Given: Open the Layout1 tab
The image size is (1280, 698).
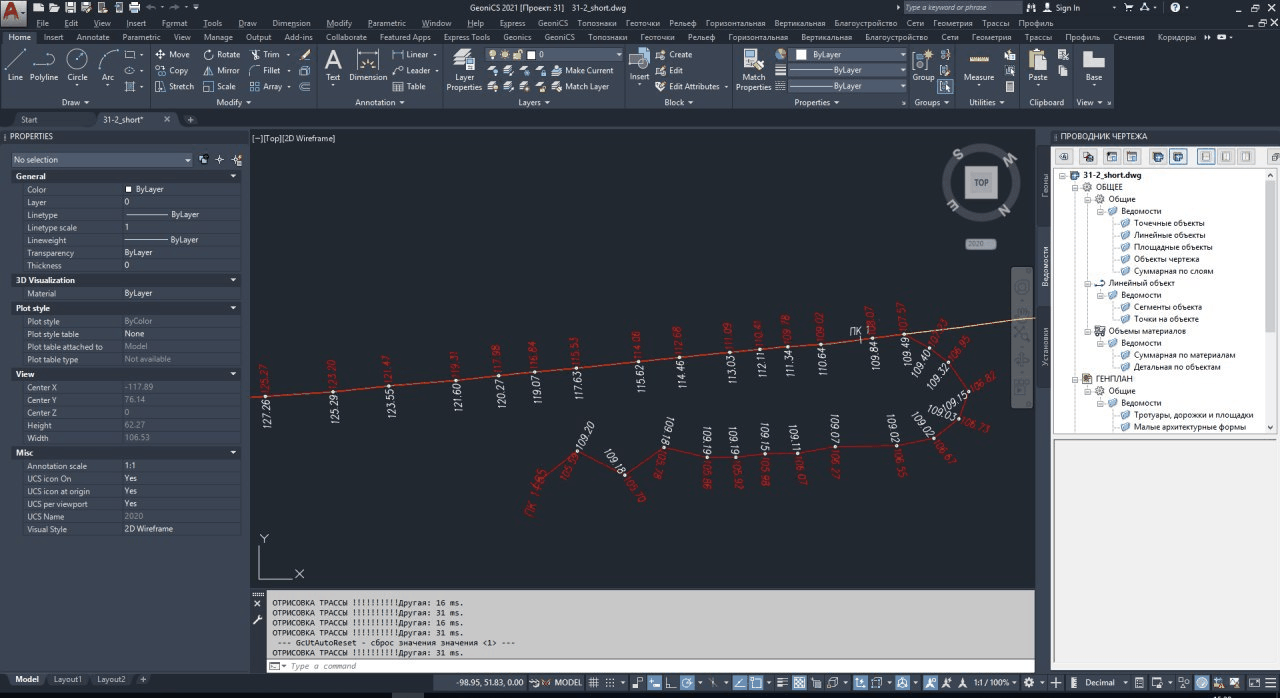Looking at the screenshot, I should point(68,680).
